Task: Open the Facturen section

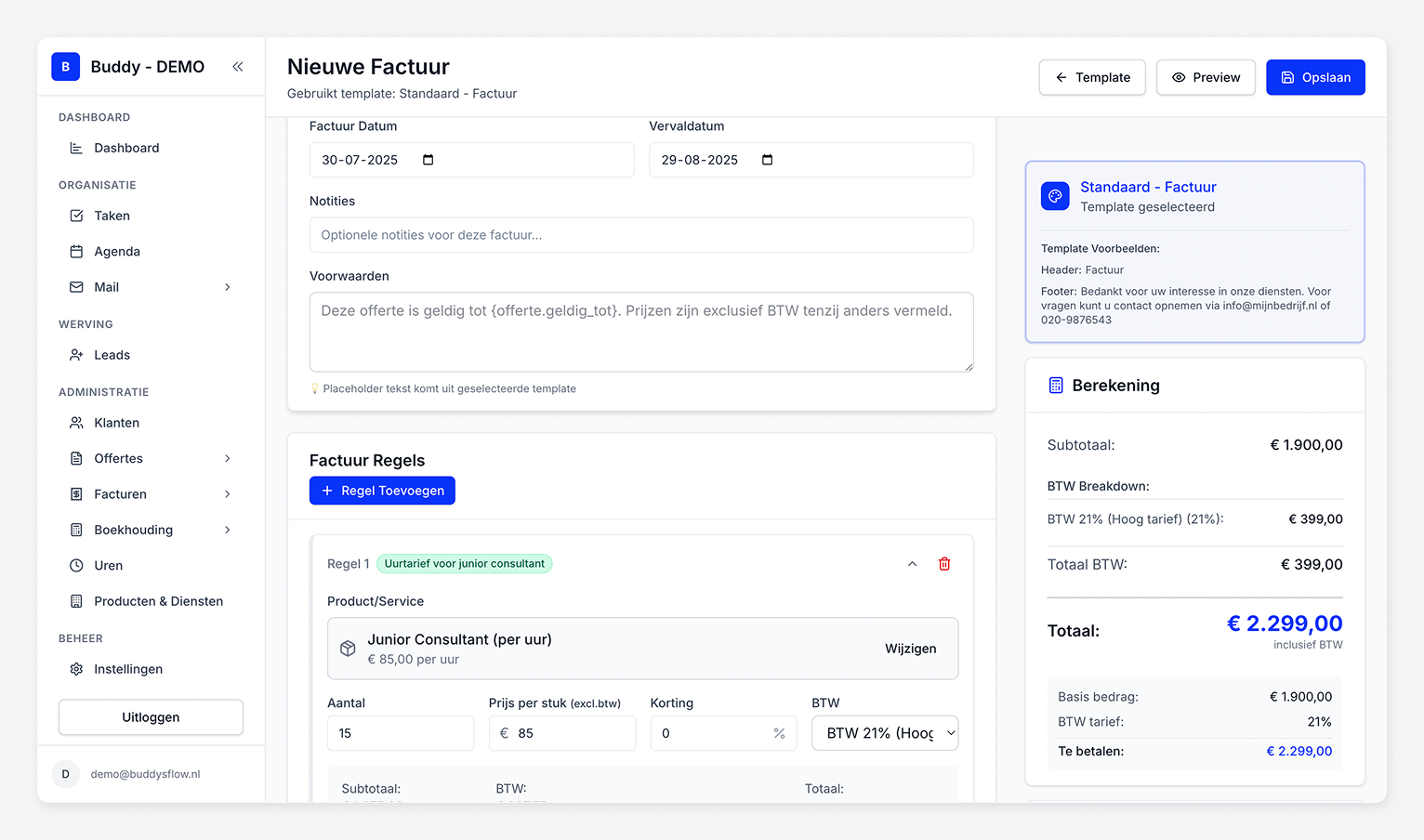Action: tap(228, 493)
